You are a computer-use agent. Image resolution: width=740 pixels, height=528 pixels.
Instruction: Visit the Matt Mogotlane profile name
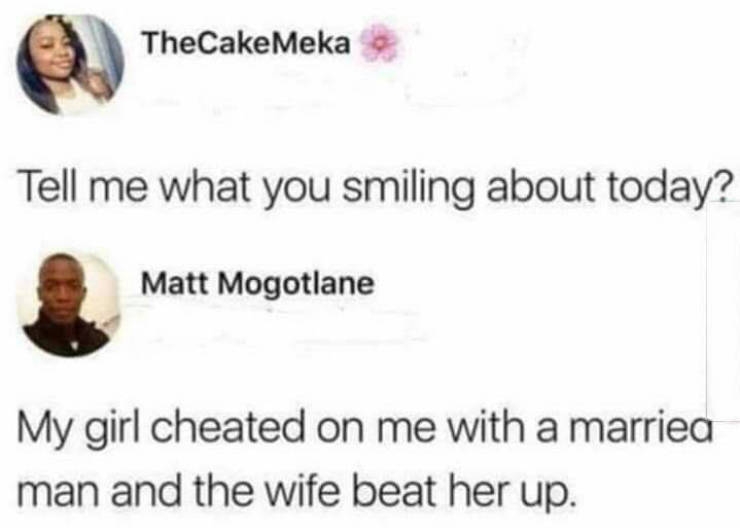click(x=258, y=284)
